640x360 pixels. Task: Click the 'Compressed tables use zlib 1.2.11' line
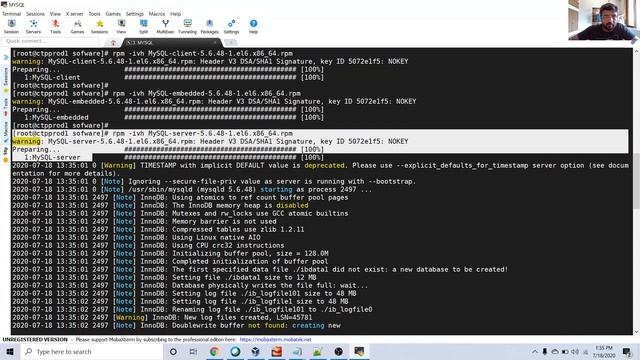coord(158,229)
